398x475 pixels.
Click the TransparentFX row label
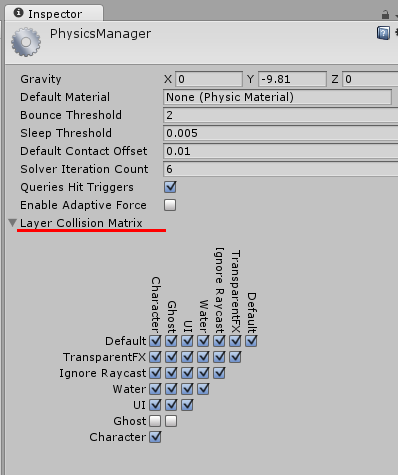105,357
